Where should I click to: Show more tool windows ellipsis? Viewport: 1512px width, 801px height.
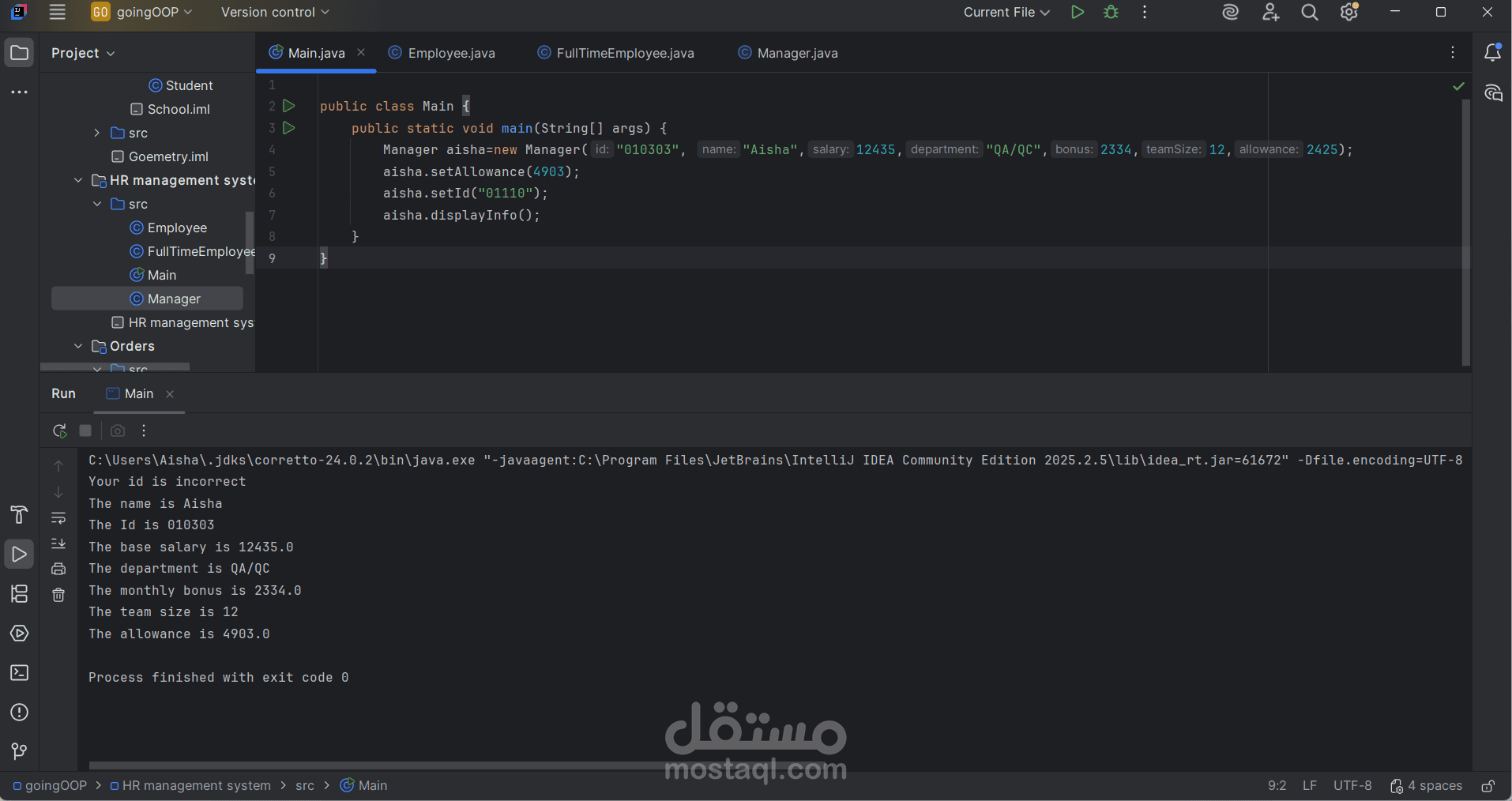coord(19,92)
